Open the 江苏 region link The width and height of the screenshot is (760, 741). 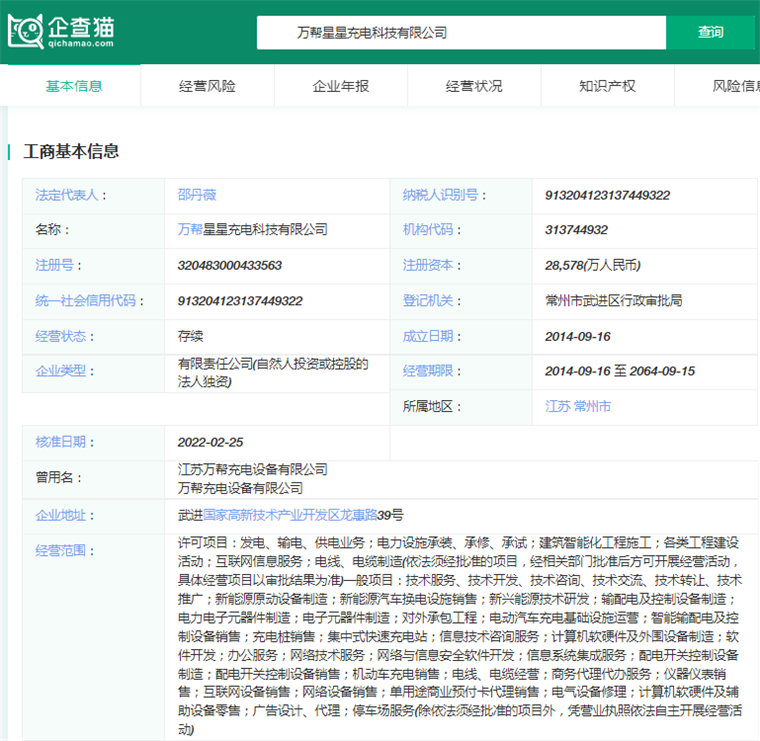(556, 407)
